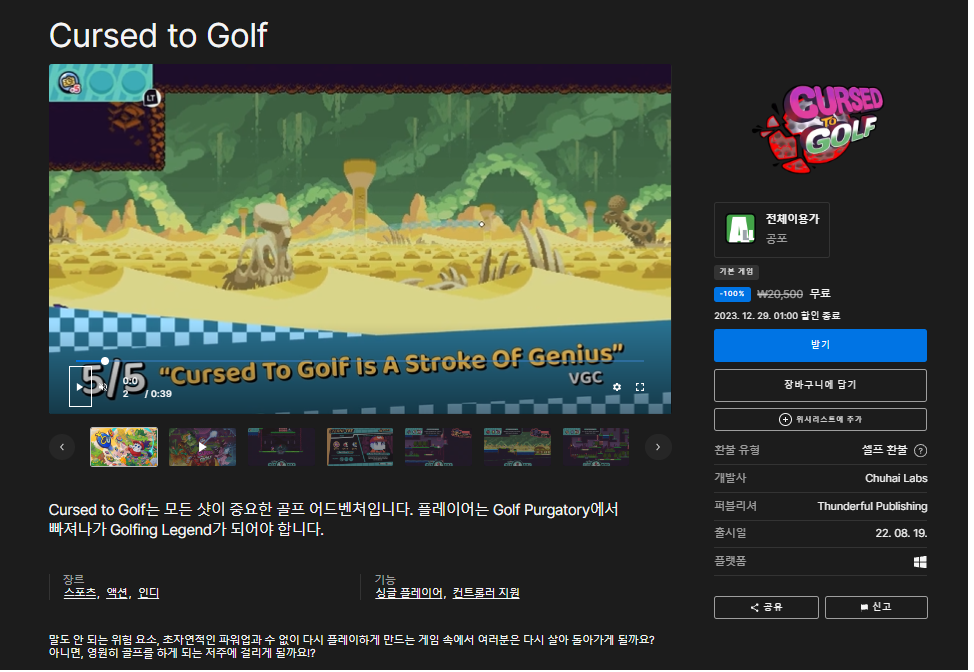Select the fourth thumbnail showing character dialog

pyautogui.click(x=360, y=447)
